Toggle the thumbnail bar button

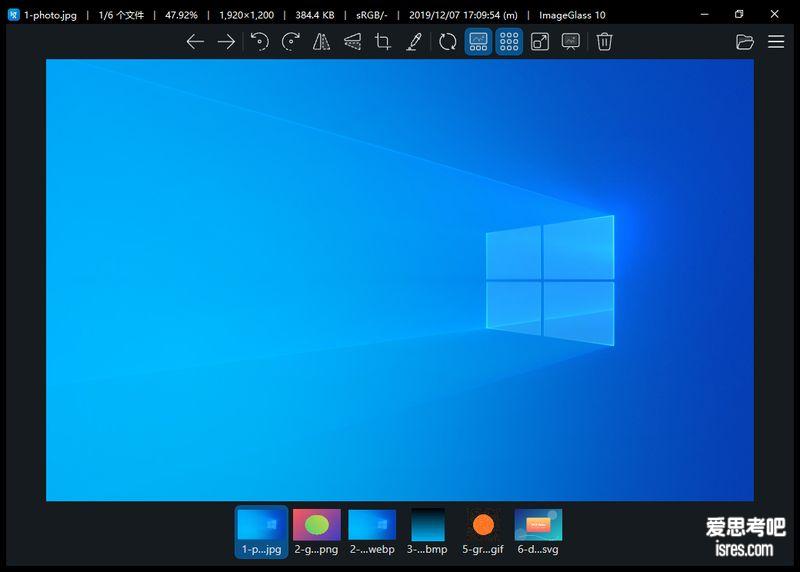[x=478, y=42]
